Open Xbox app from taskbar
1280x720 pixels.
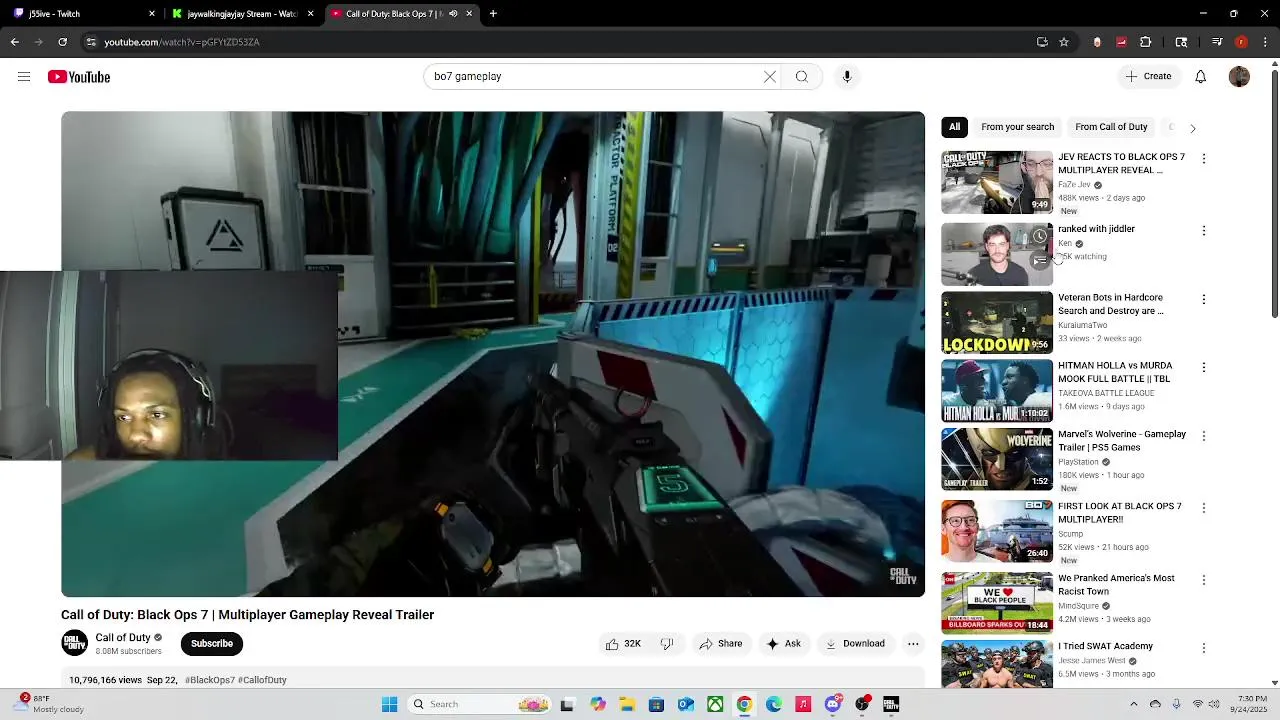pos(715,704)
